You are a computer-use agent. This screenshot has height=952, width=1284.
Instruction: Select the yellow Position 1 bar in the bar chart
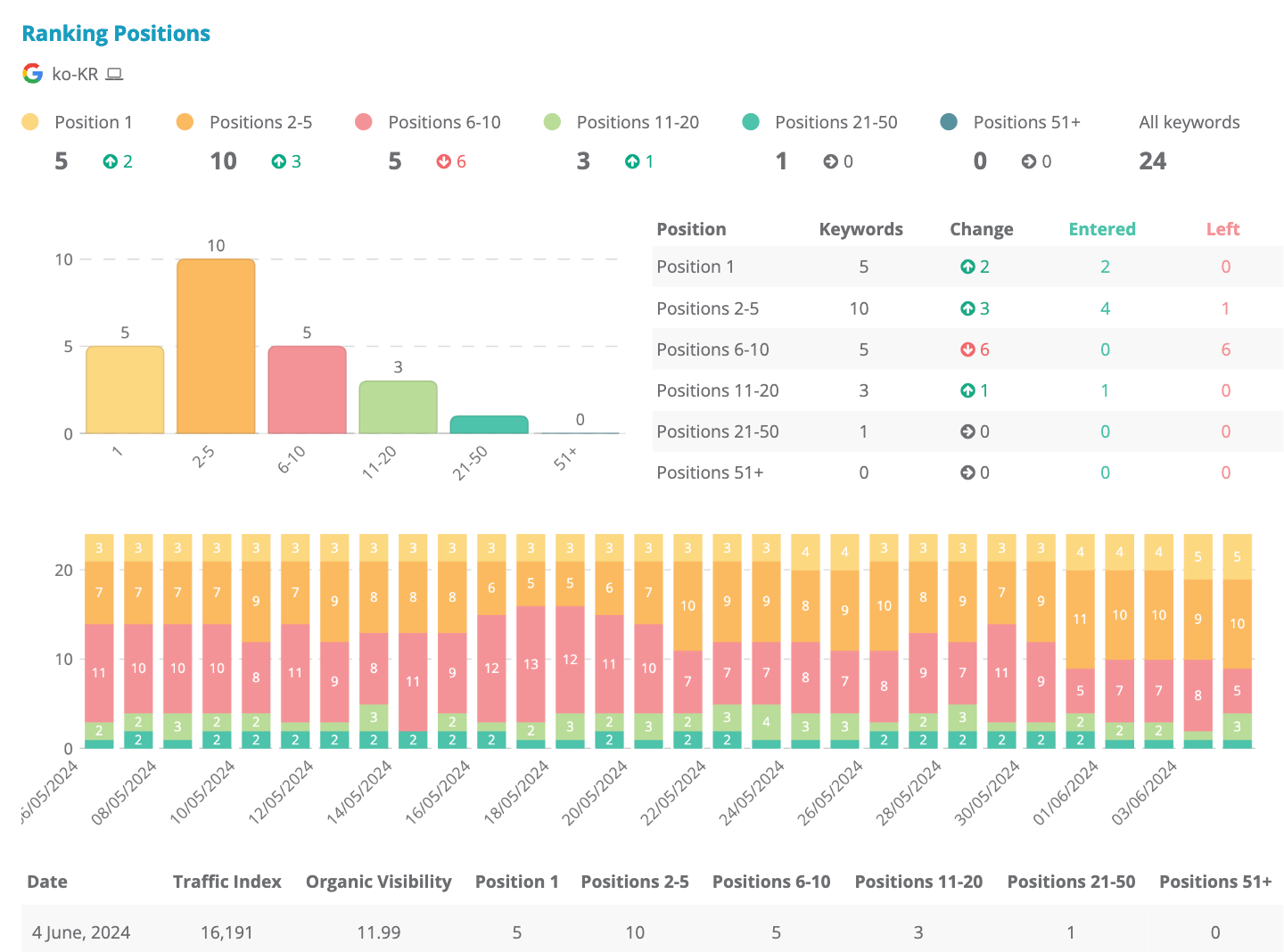125,390
